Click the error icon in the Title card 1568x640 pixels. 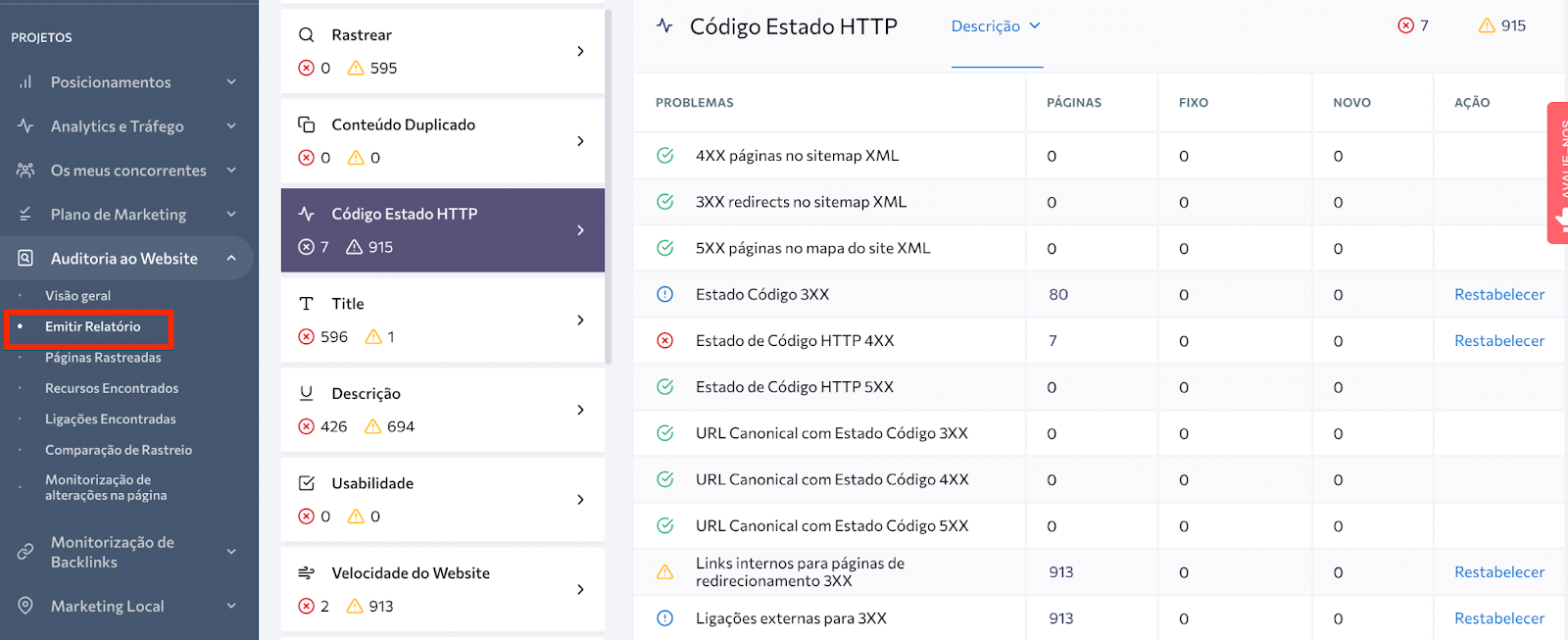pyautogui.click(x=307, y=337)
